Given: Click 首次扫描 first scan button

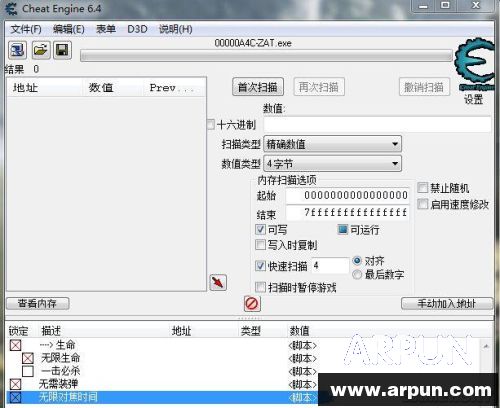Looking at the screenshot, I should pyautogui.click(x=258, y=87).
